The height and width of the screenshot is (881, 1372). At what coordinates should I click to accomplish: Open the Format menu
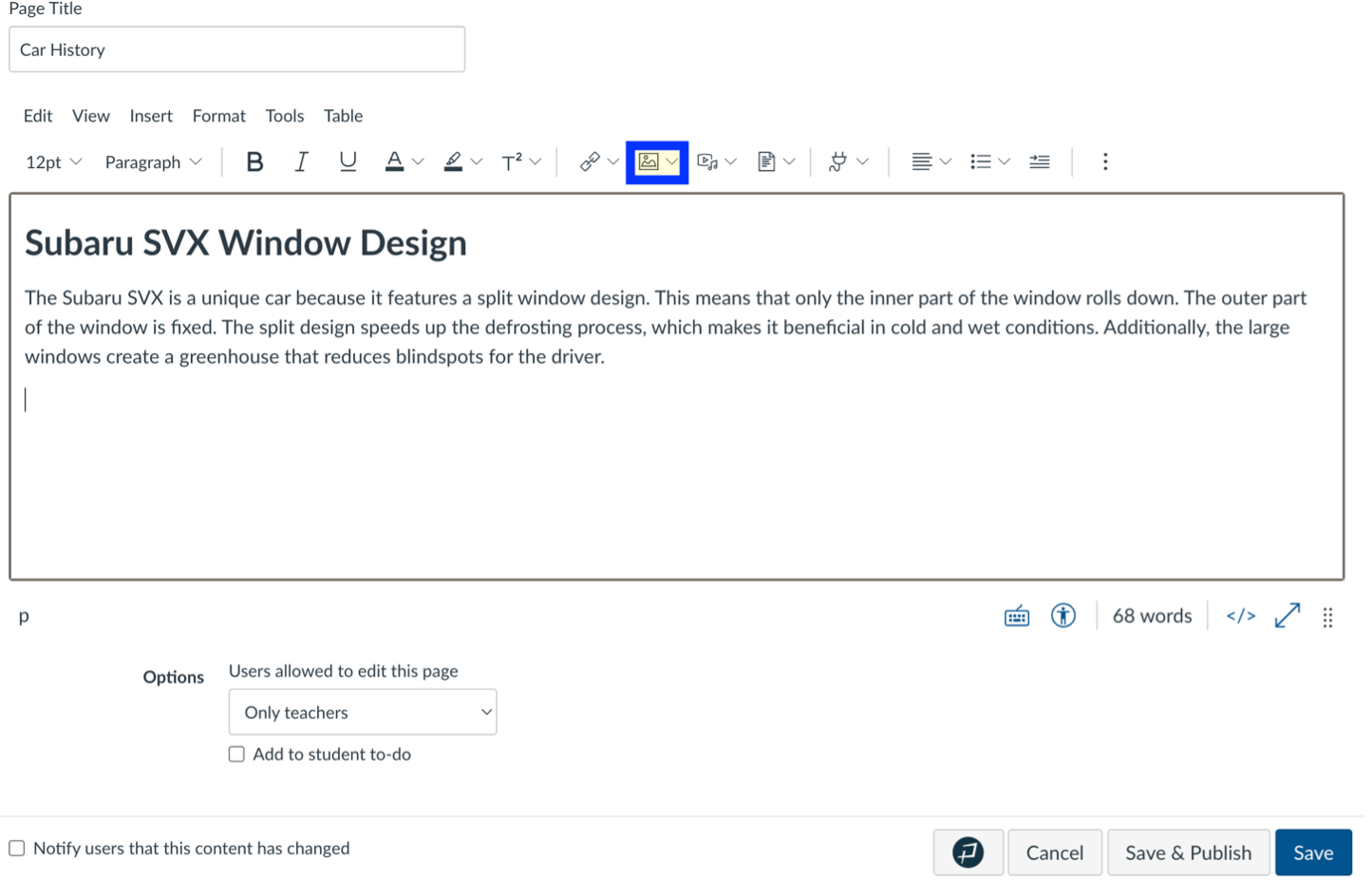[219, 116]
